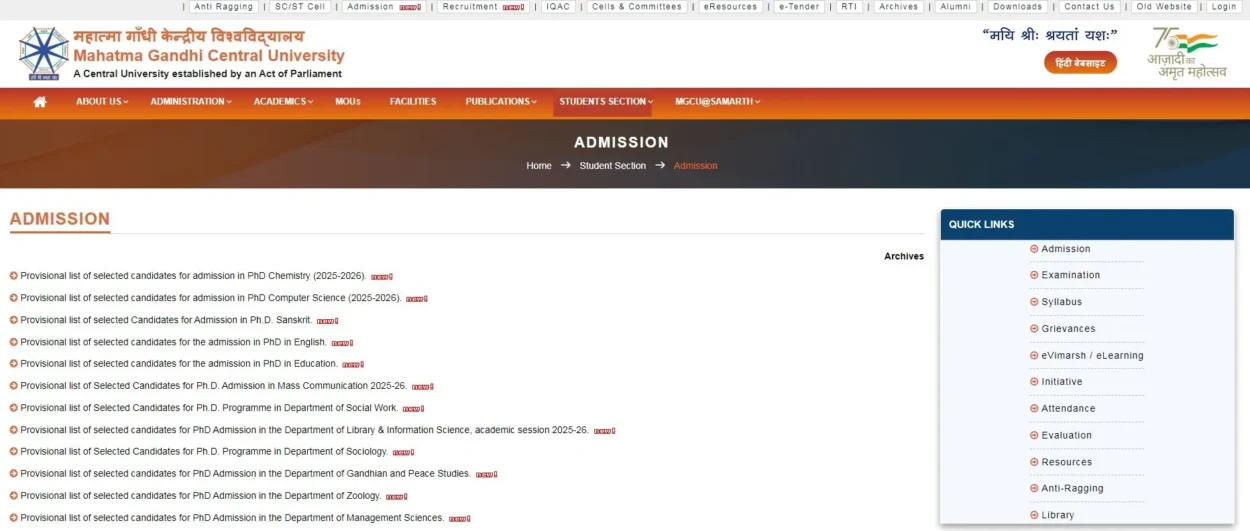Switch to Hindi website button
This screenshot has width=1250, height=531.
coord(1080,63)
